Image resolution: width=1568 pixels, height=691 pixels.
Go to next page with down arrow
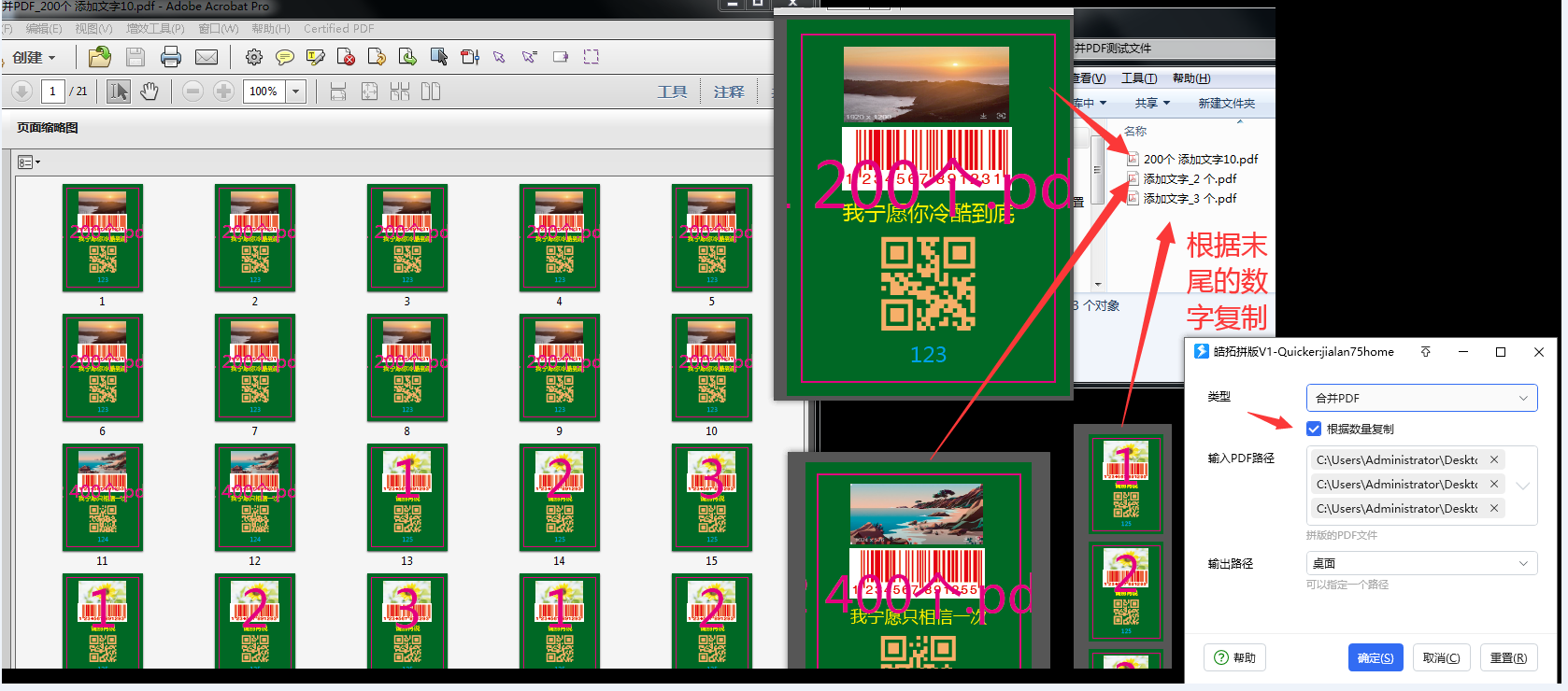(x=22, y=91)
